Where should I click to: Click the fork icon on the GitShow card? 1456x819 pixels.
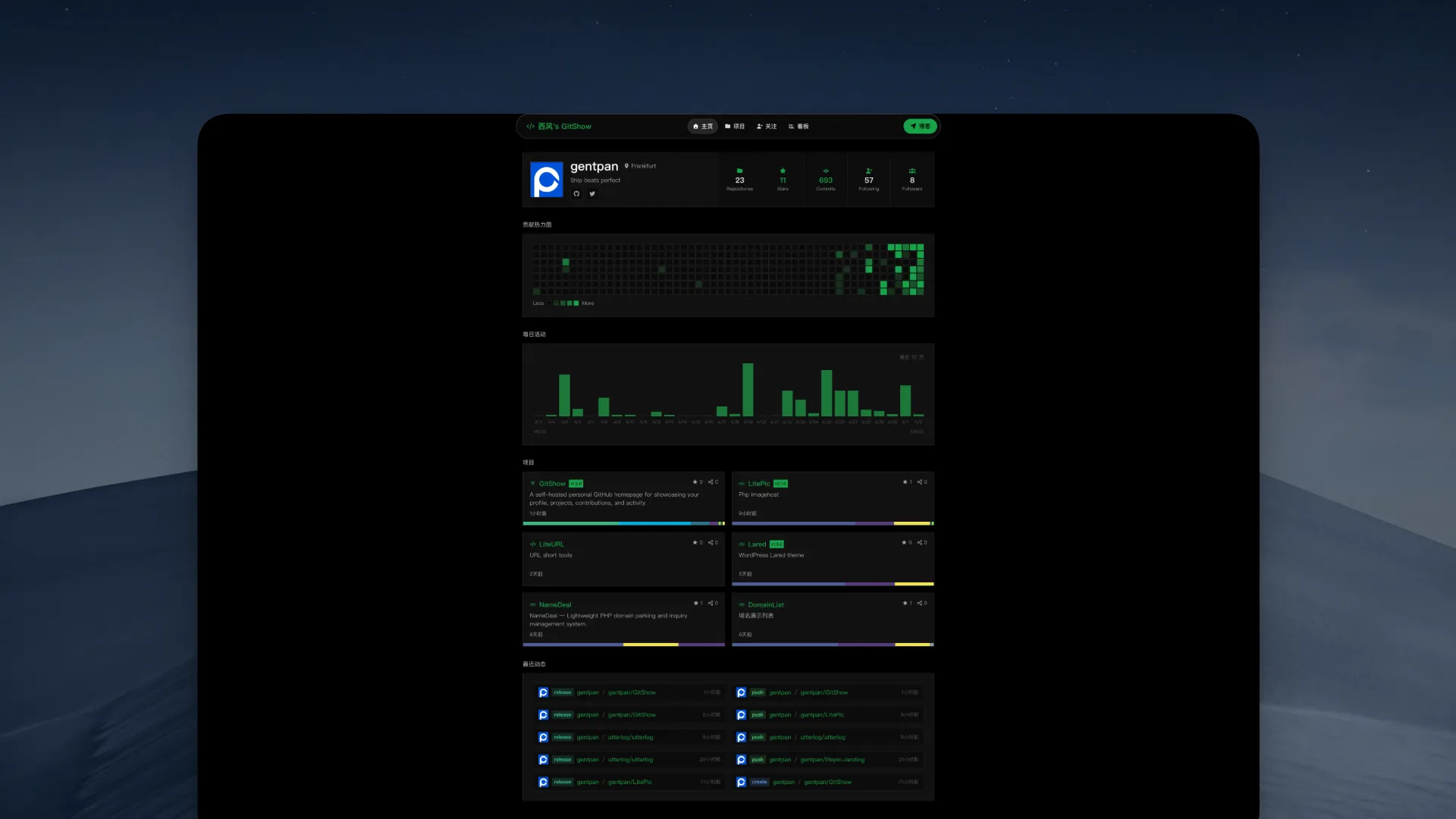point(711,482)
